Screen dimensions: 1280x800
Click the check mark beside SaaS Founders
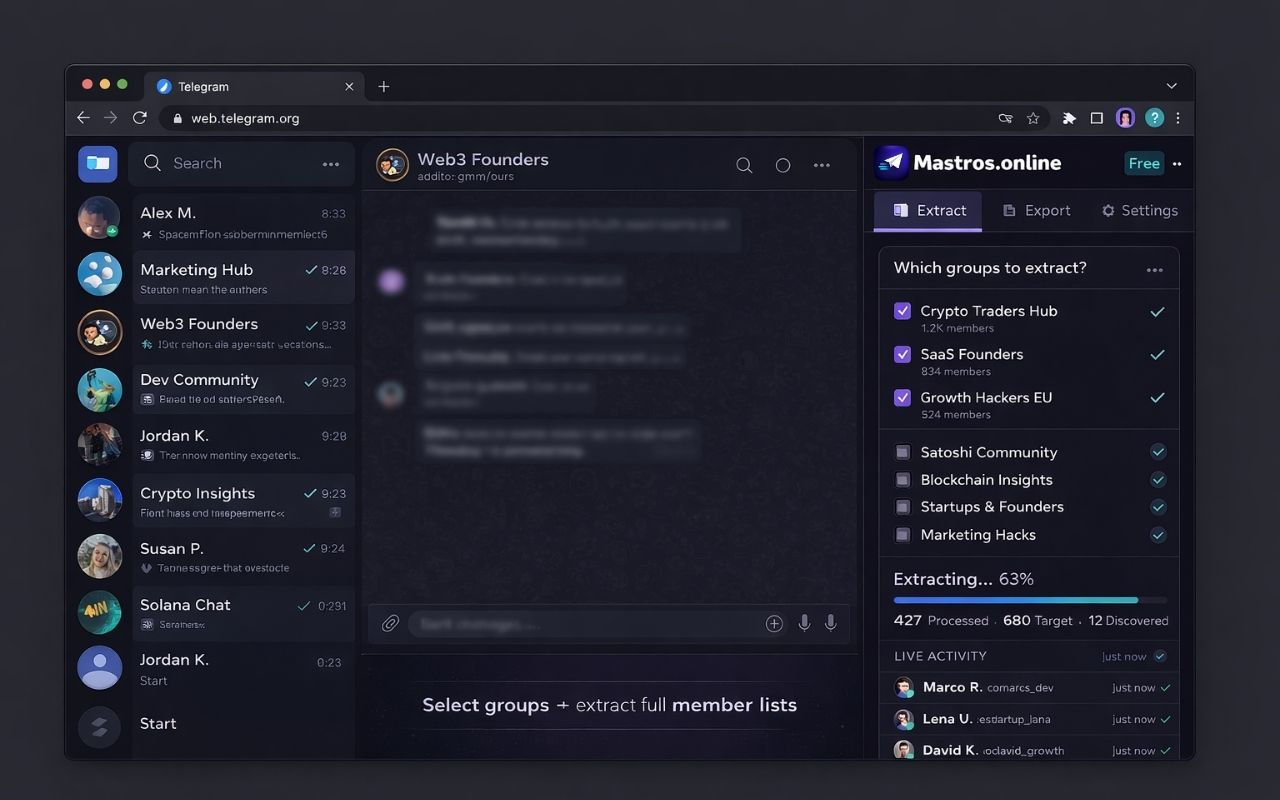point(1157,355)
